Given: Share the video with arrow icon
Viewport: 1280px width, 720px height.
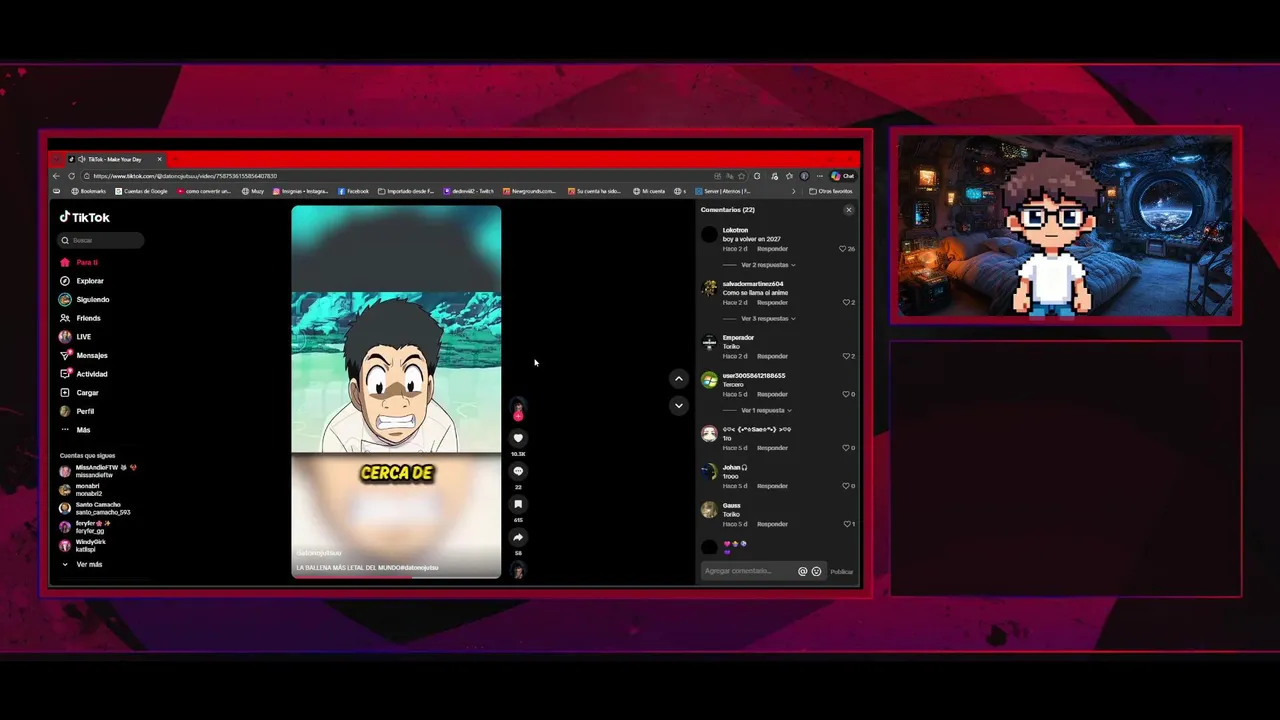Looking at the screenshot, I should pos(518,537).
